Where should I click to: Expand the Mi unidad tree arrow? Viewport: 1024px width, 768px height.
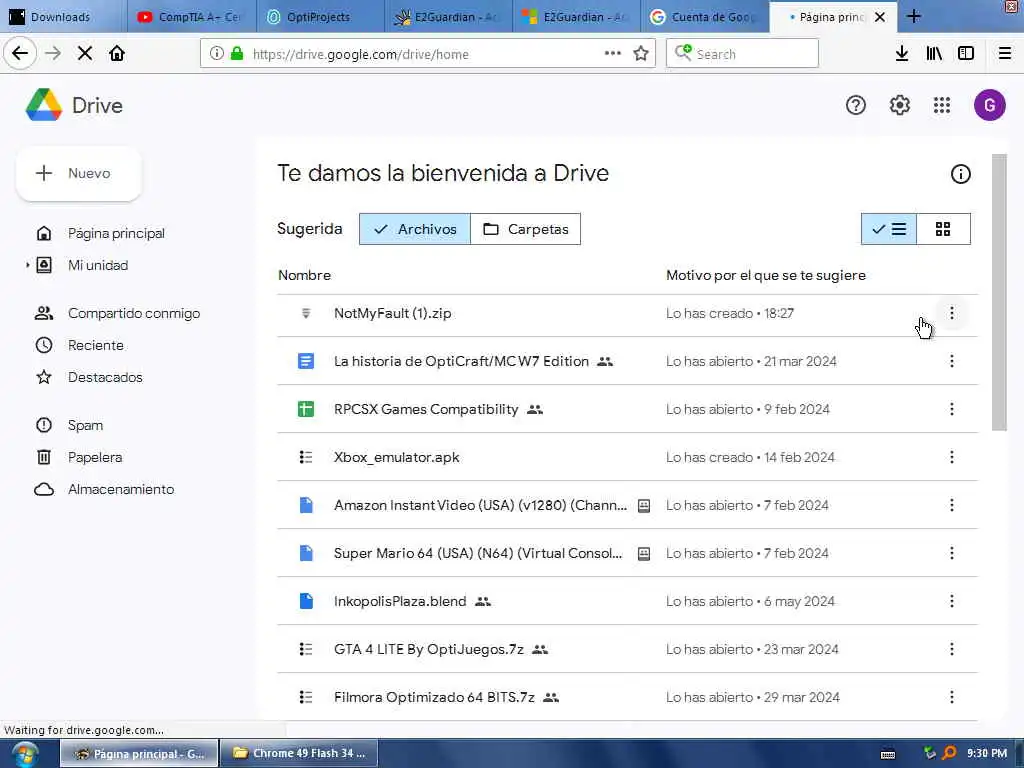pyautogui.click(x=27, y=265)
